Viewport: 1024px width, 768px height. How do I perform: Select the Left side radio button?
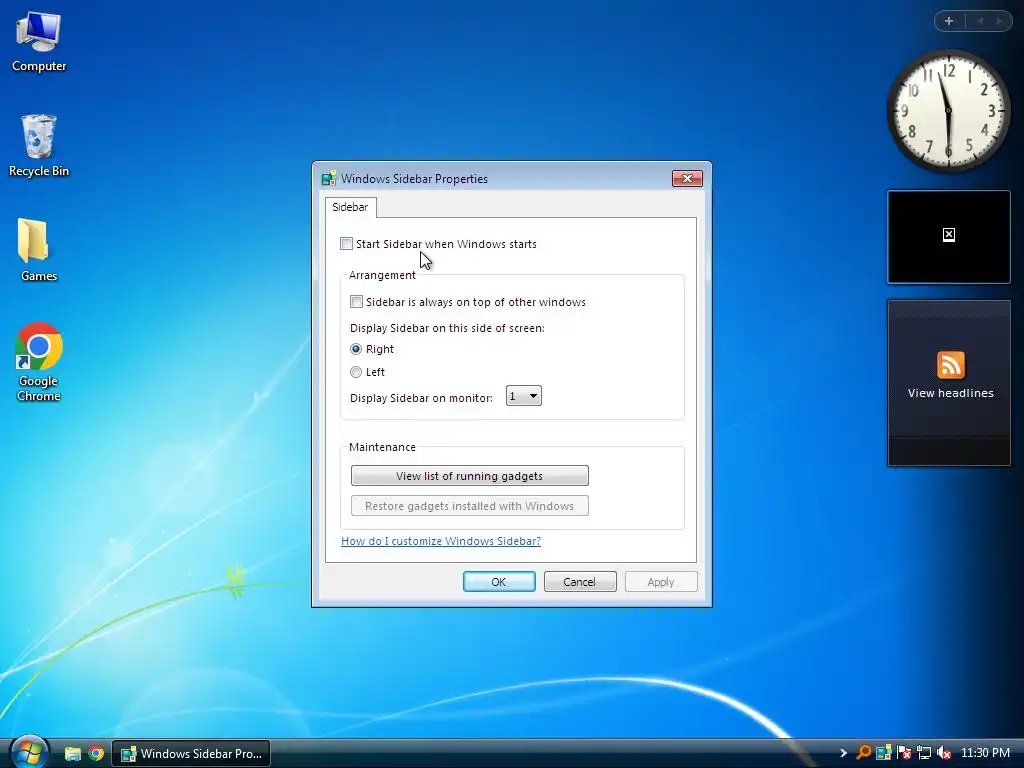tap(356, 372)
